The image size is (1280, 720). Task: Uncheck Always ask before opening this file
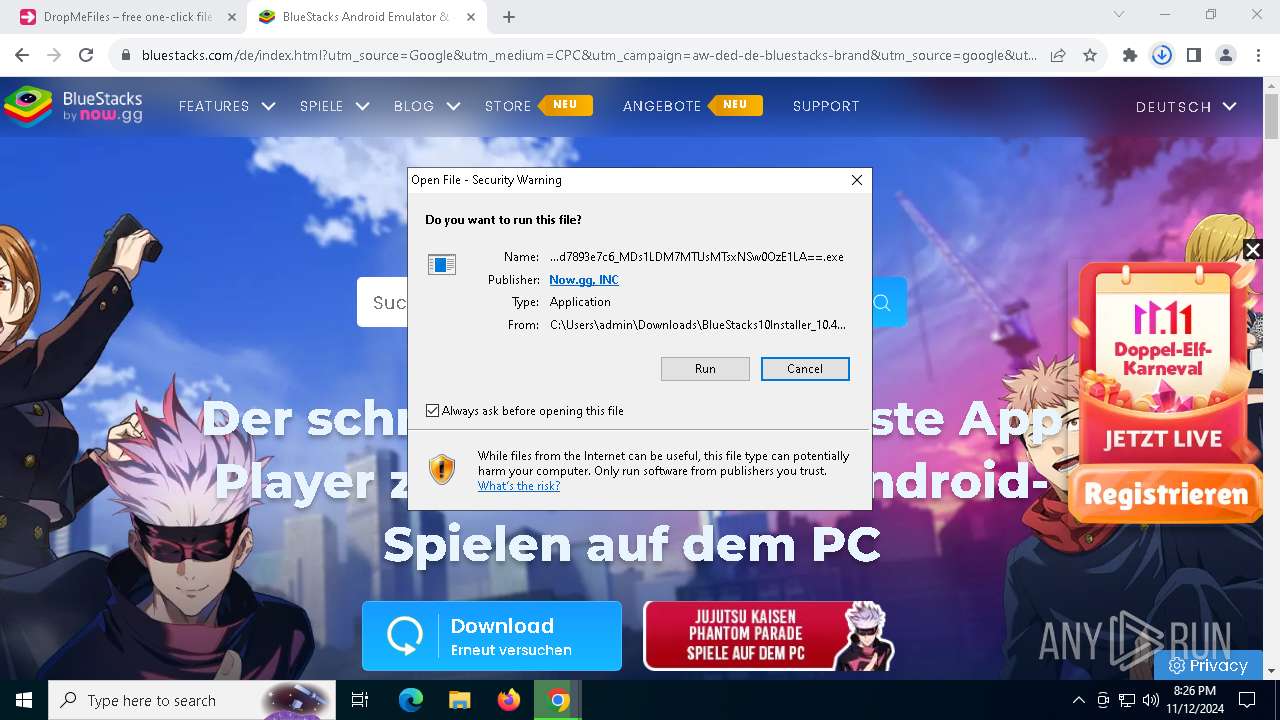433,411
